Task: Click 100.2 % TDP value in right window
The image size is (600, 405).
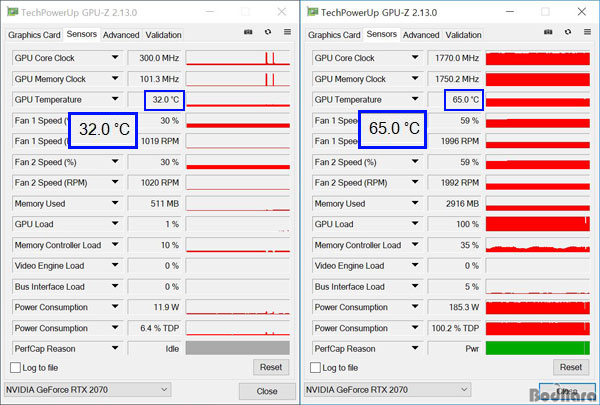Action: pyautogui.click(x=455, y=328)
